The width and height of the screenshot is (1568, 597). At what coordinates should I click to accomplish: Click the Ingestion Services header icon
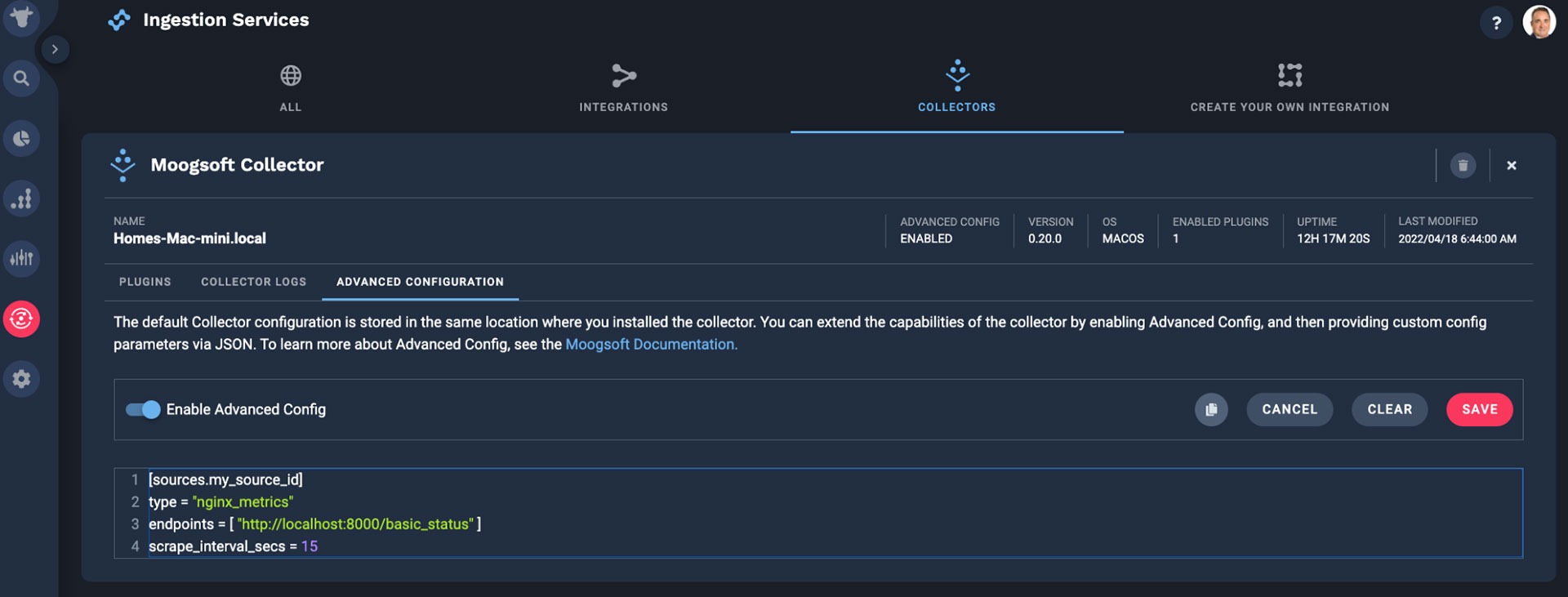(x=119, y=20)
